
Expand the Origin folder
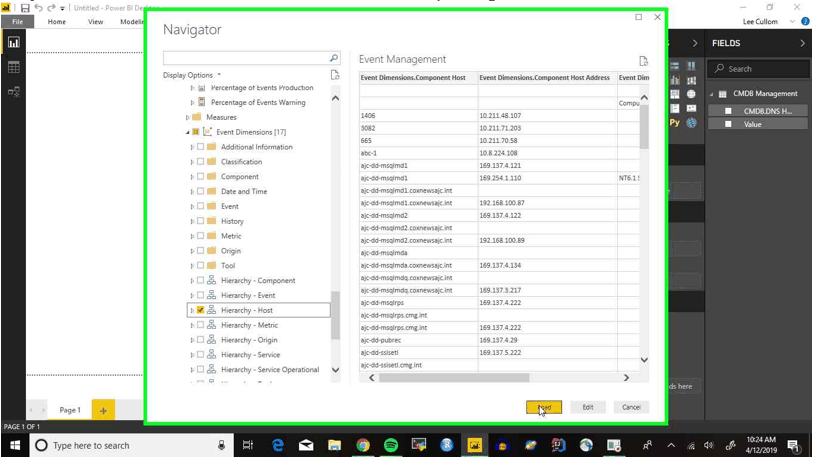point(192,251)
